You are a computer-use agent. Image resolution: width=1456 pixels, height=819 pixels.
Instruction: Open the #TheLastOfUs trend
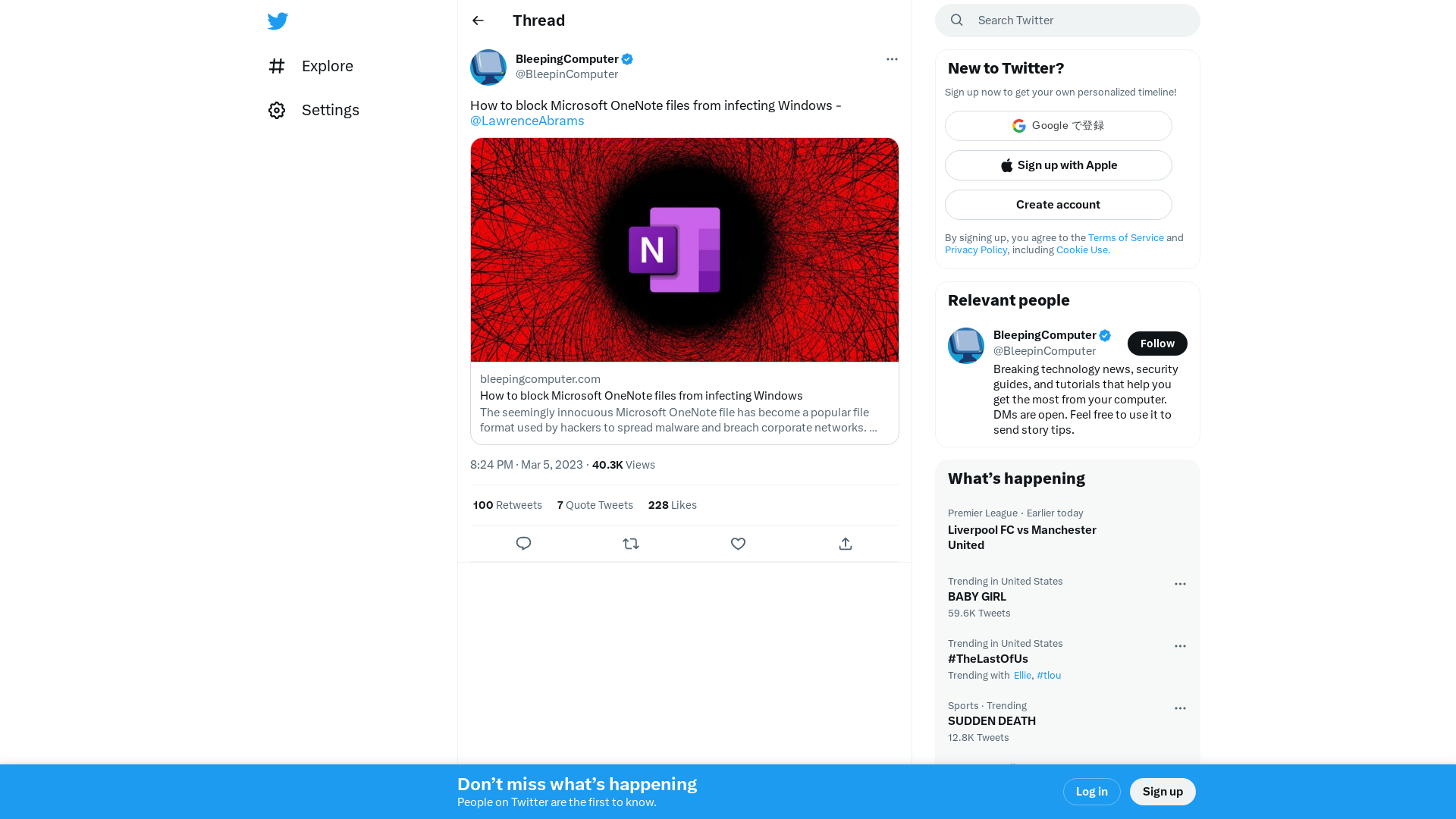tap(1068, 659)
